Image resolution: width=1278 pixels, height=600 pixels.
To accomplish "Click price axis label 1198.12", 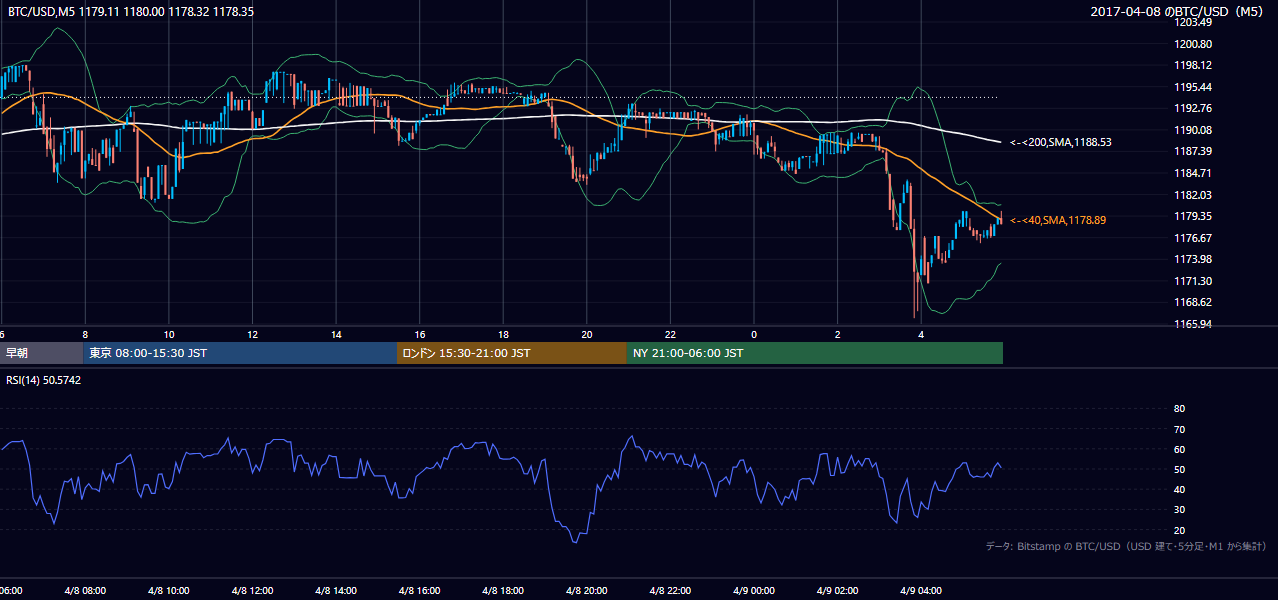I will click(x=1192, y=65).
